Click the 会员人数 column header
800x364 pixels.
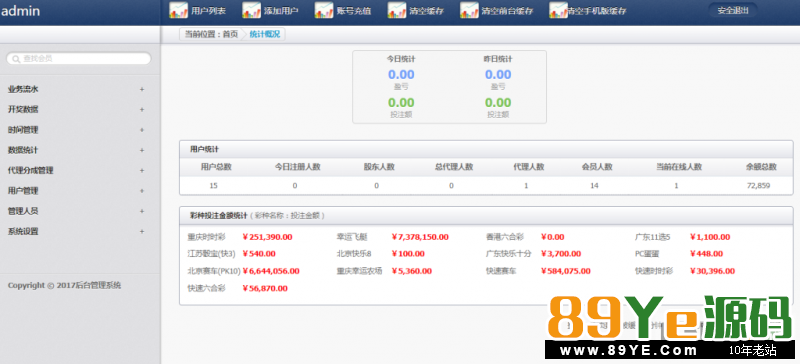[x=597, y=167]
